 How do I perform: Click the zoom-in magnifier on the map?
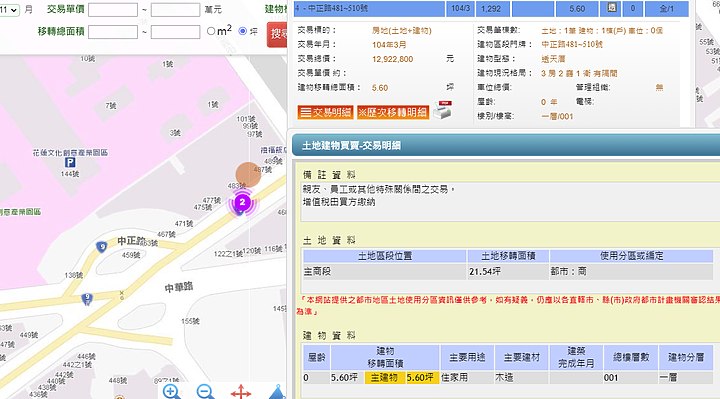click(171, 392)
